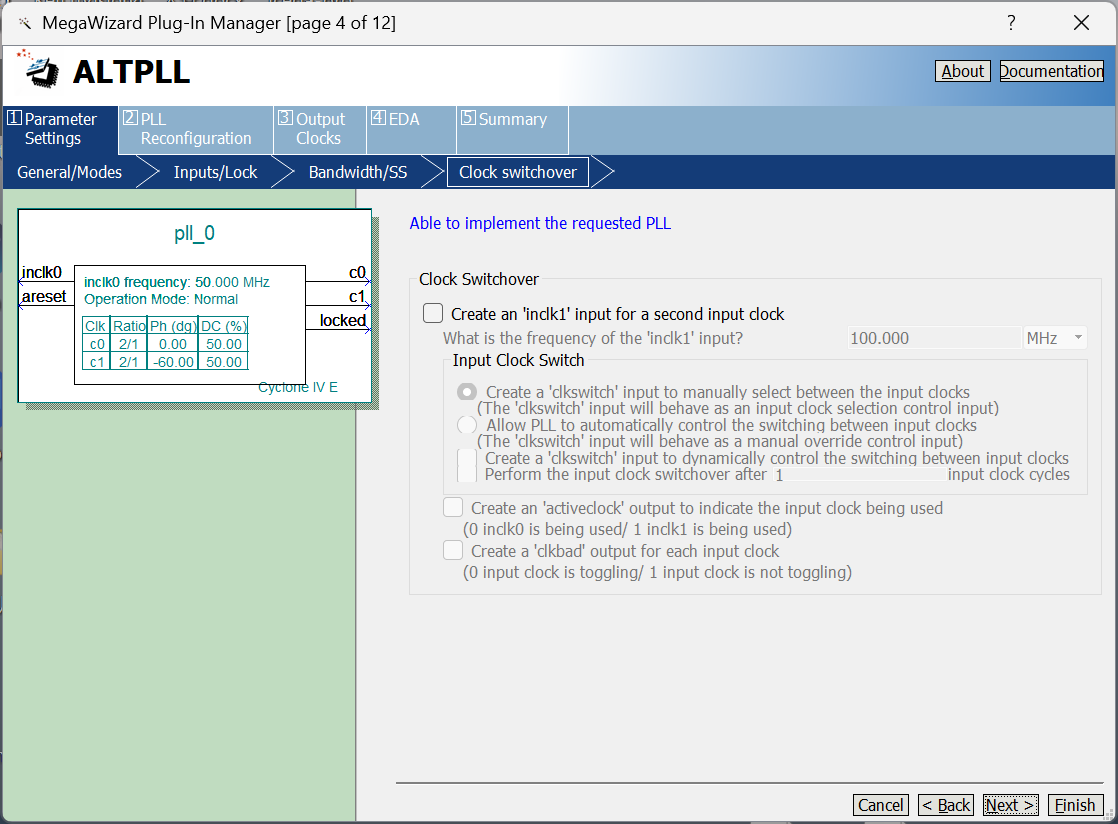Select the Clock switchover step

coord(518,172)
